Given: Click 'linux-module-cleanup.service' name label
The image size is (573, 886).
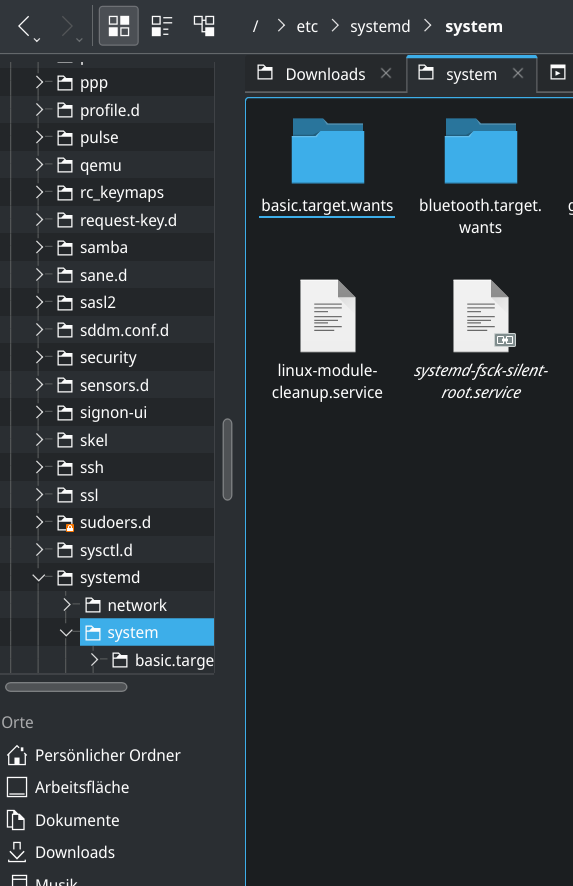Looking at the screenshot, I should click(327, 381).
